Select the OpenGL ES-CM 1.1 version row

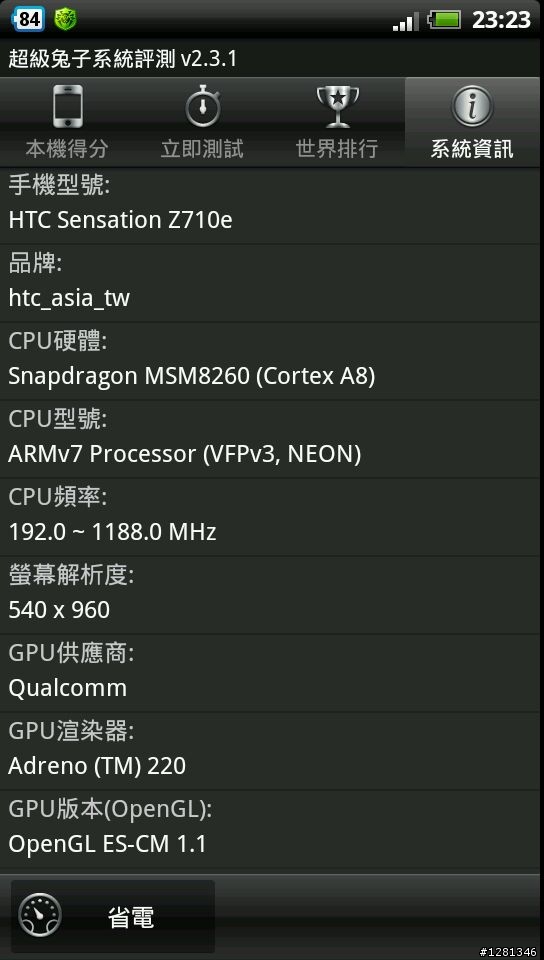[270, 829]
